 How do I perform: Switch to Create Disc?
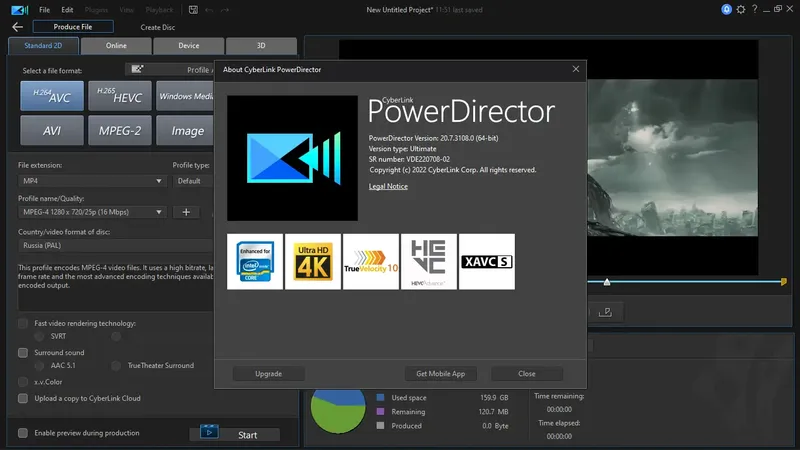pyautogui.click(x=158, y=27)
